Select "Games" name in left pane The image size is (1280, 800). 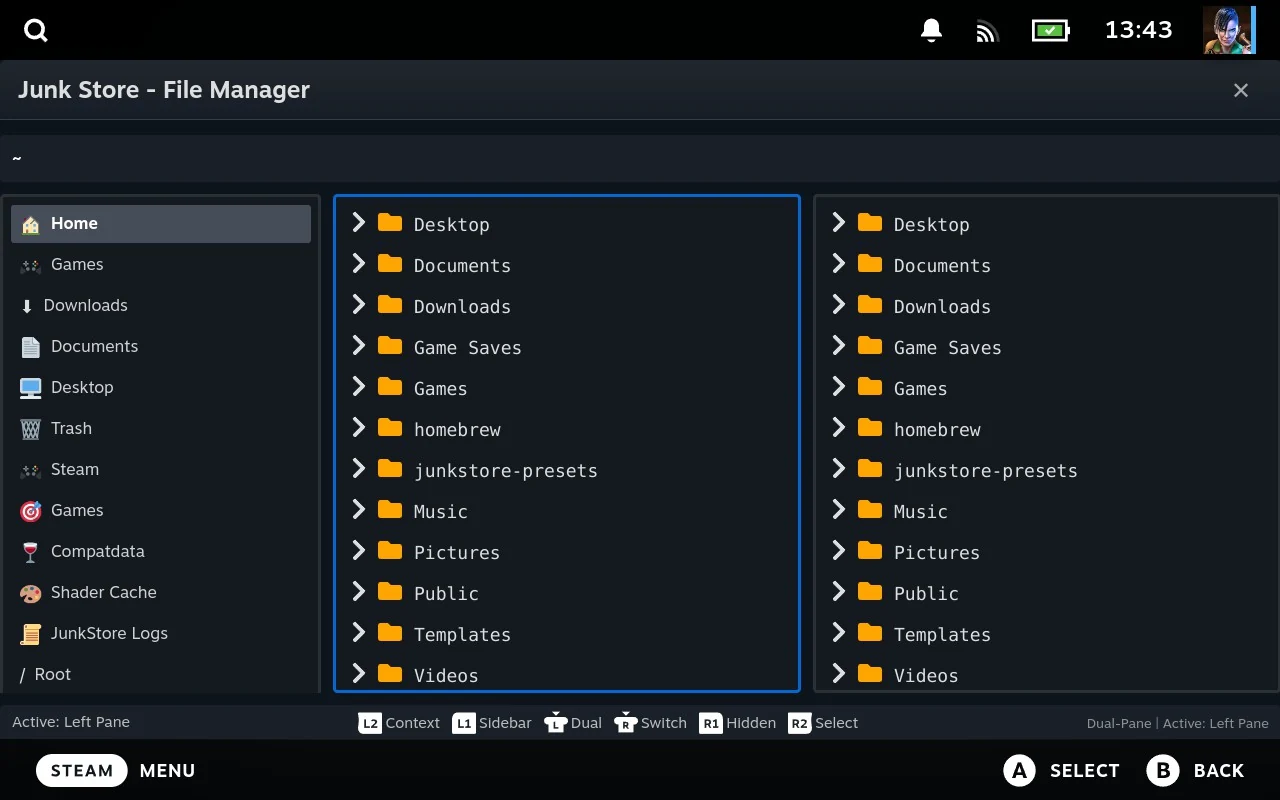point(441,389)
